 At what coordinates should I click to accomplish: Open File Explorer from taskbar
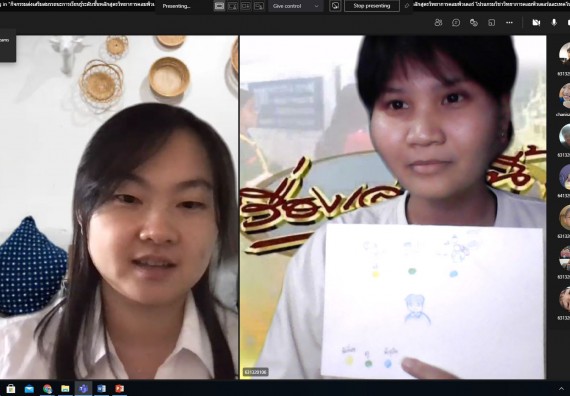65,389
